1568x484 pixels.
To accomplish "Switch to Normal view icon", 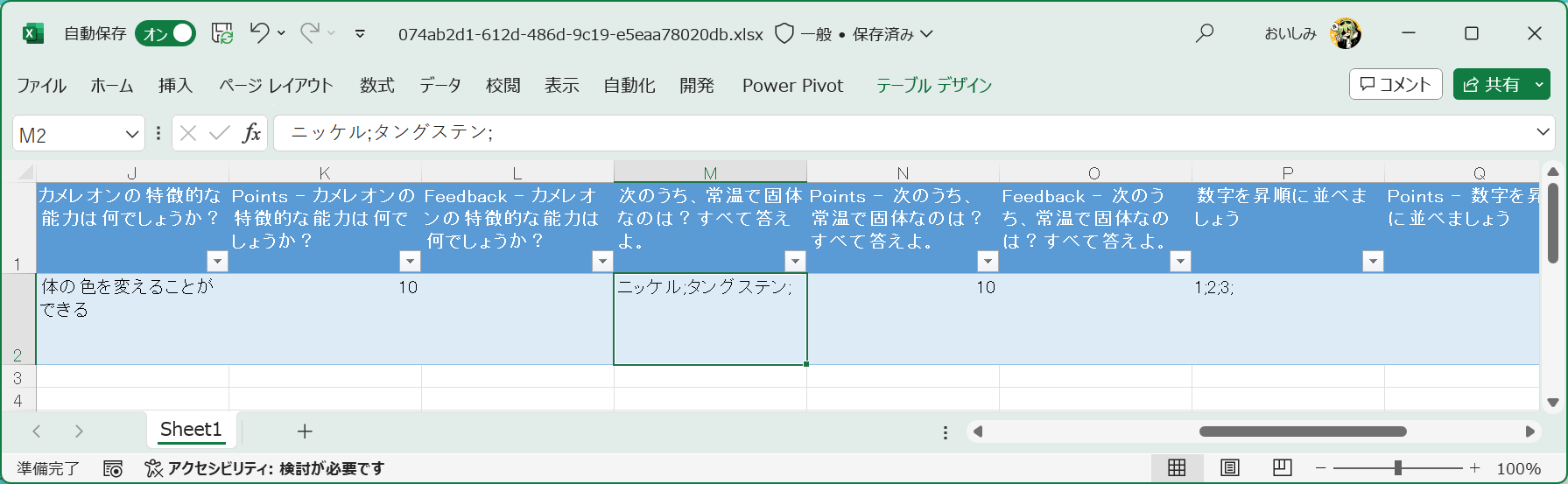I will [1177, 467].
